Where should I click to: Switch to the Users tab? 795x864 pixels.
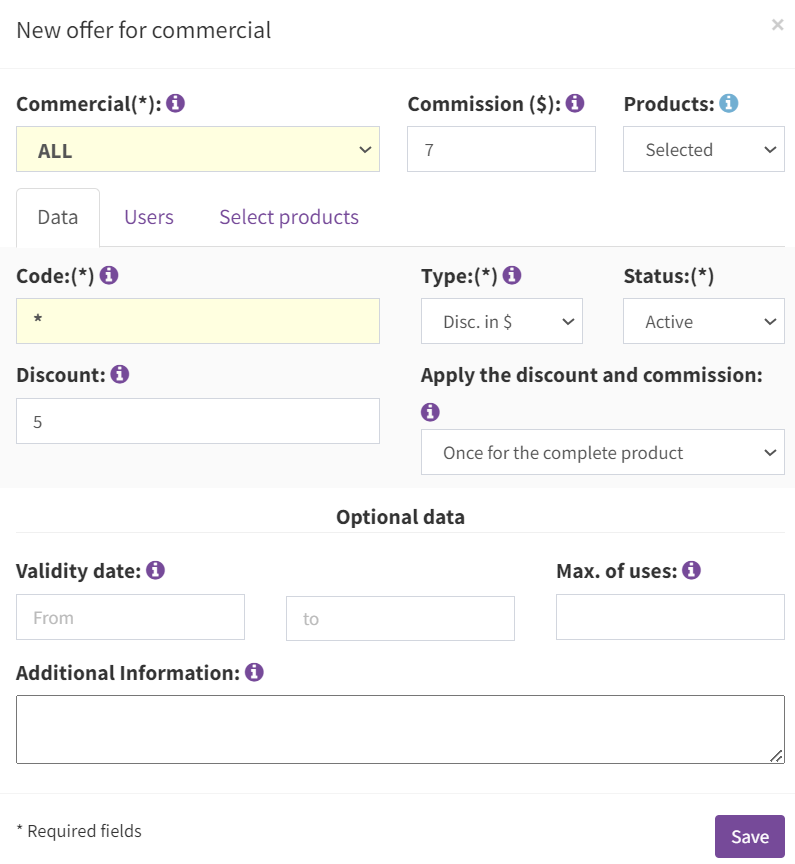tap(149, 217)
